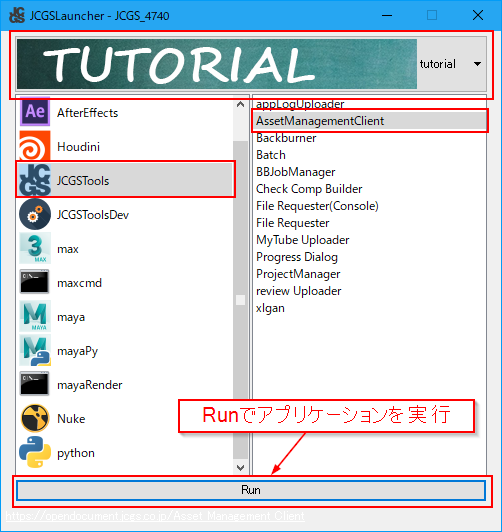
Task: Select AssetManagementClient in tool list
Action: (x=370, y=121)
